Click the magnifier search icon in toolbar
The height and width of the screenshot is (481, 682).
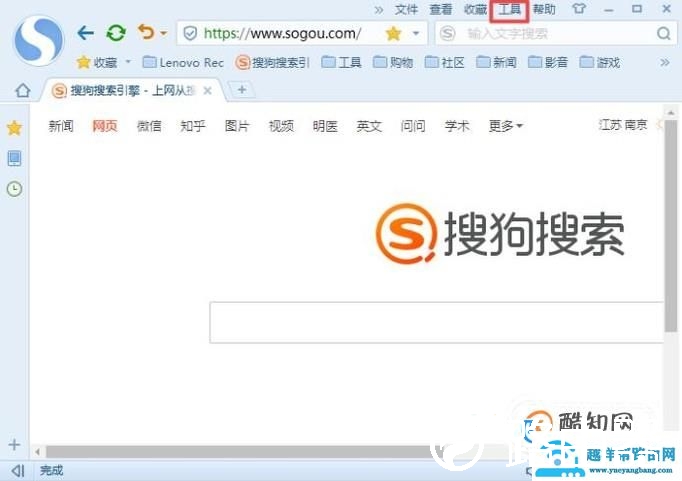(663, 33)
